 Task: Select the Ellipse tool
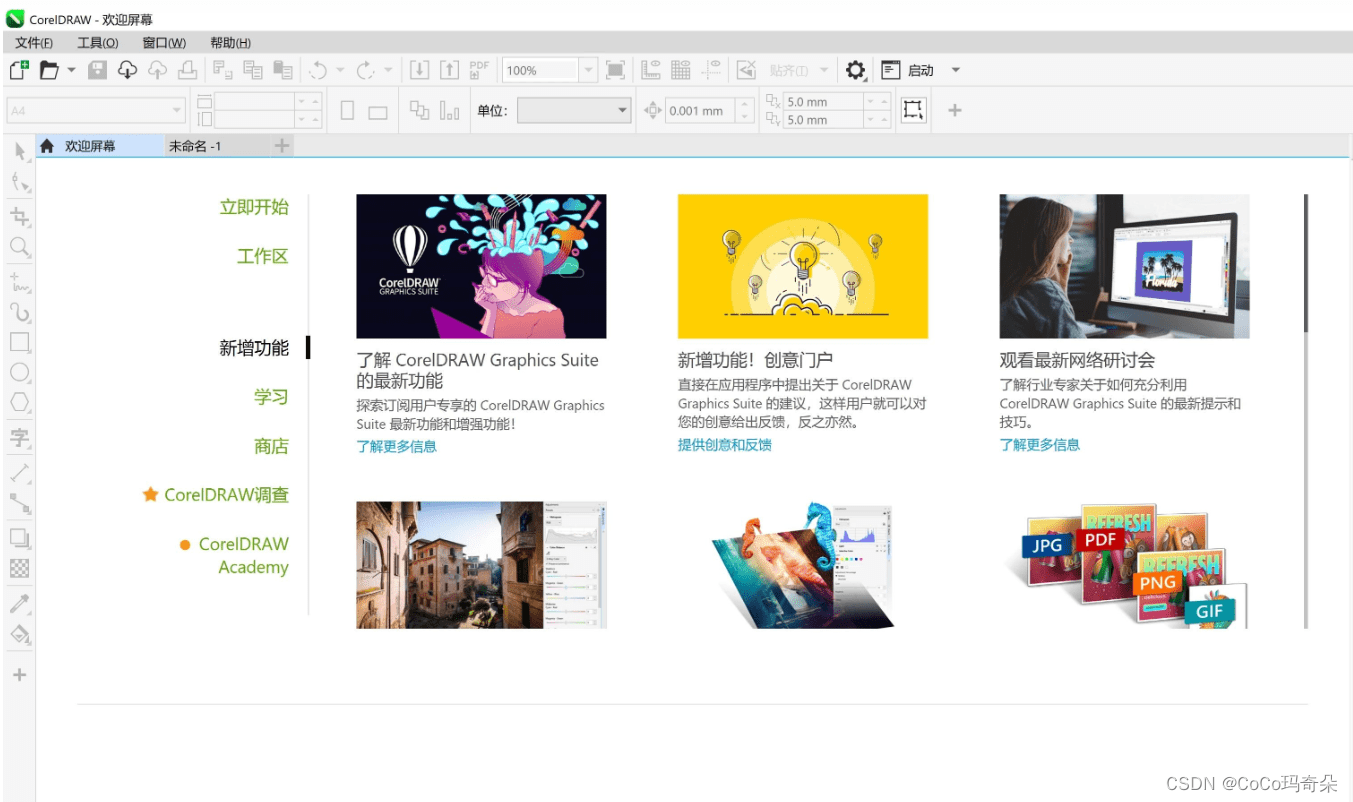[x=19, y=372]
